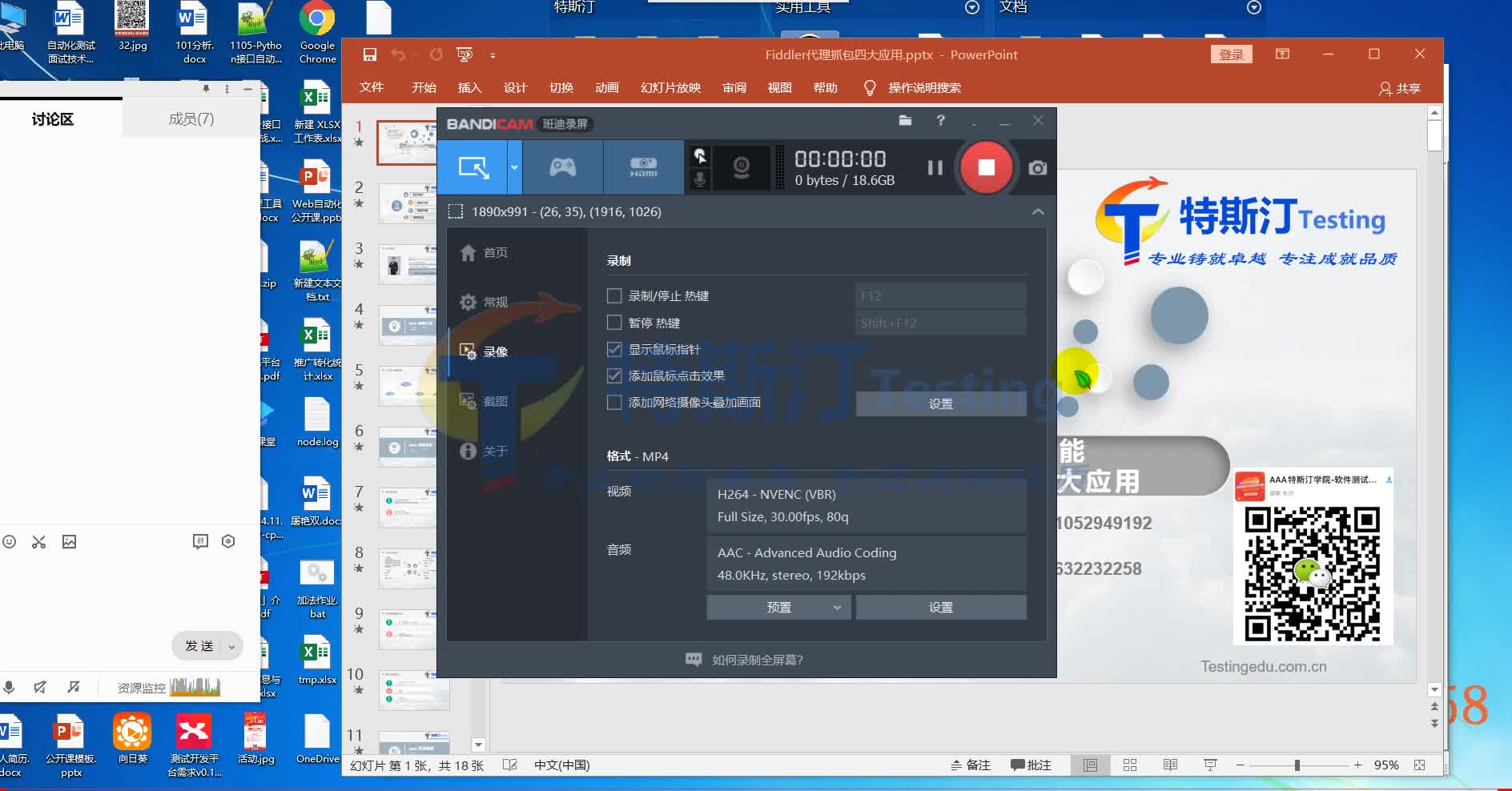Open the 设计 ribbon tab
Screen dimensions: 1512x791
[515, 87]
